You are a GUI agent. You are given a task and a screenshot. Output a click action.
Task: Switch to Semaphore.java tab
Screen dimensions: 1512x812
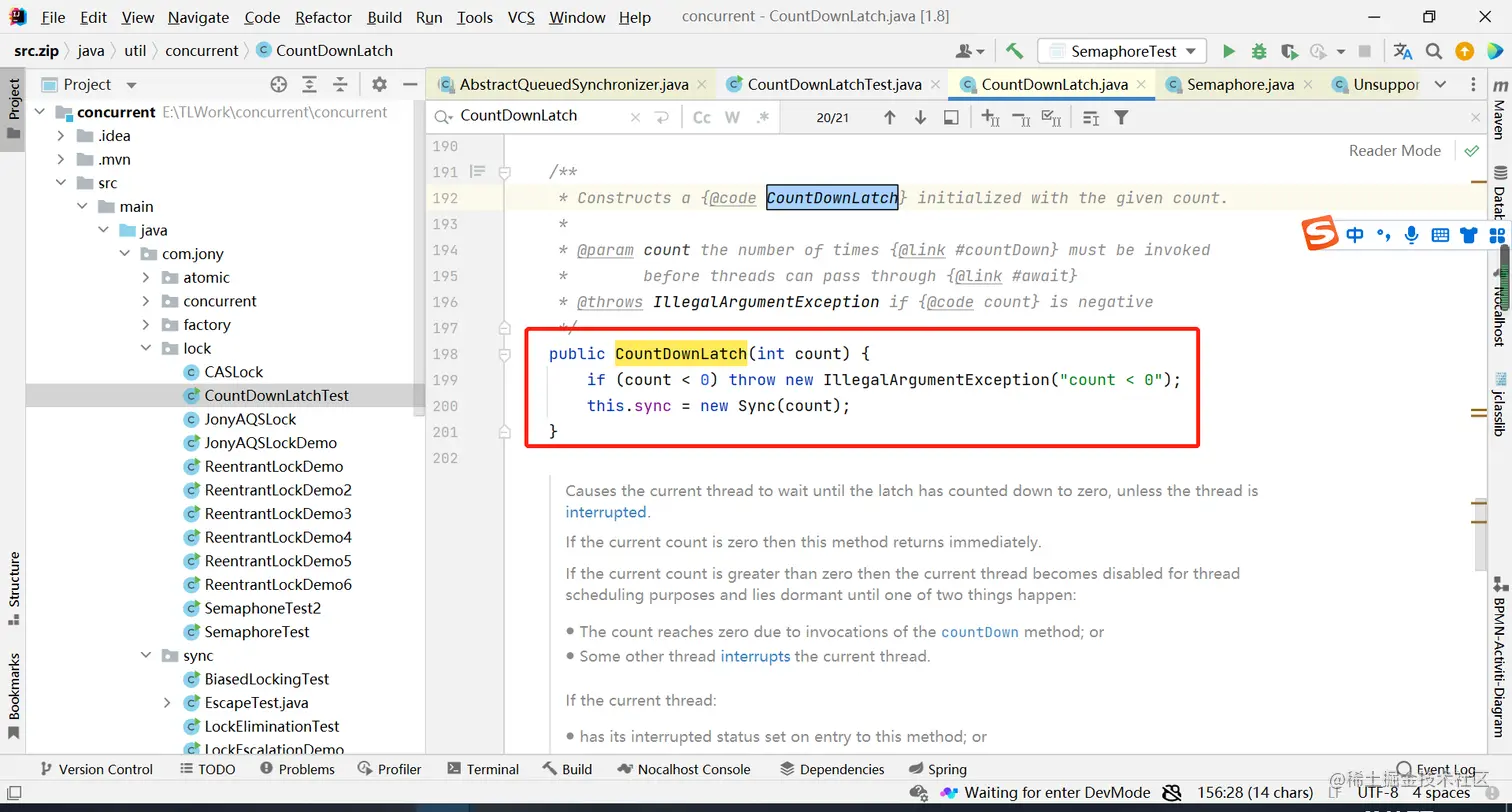coord(1240,85)
